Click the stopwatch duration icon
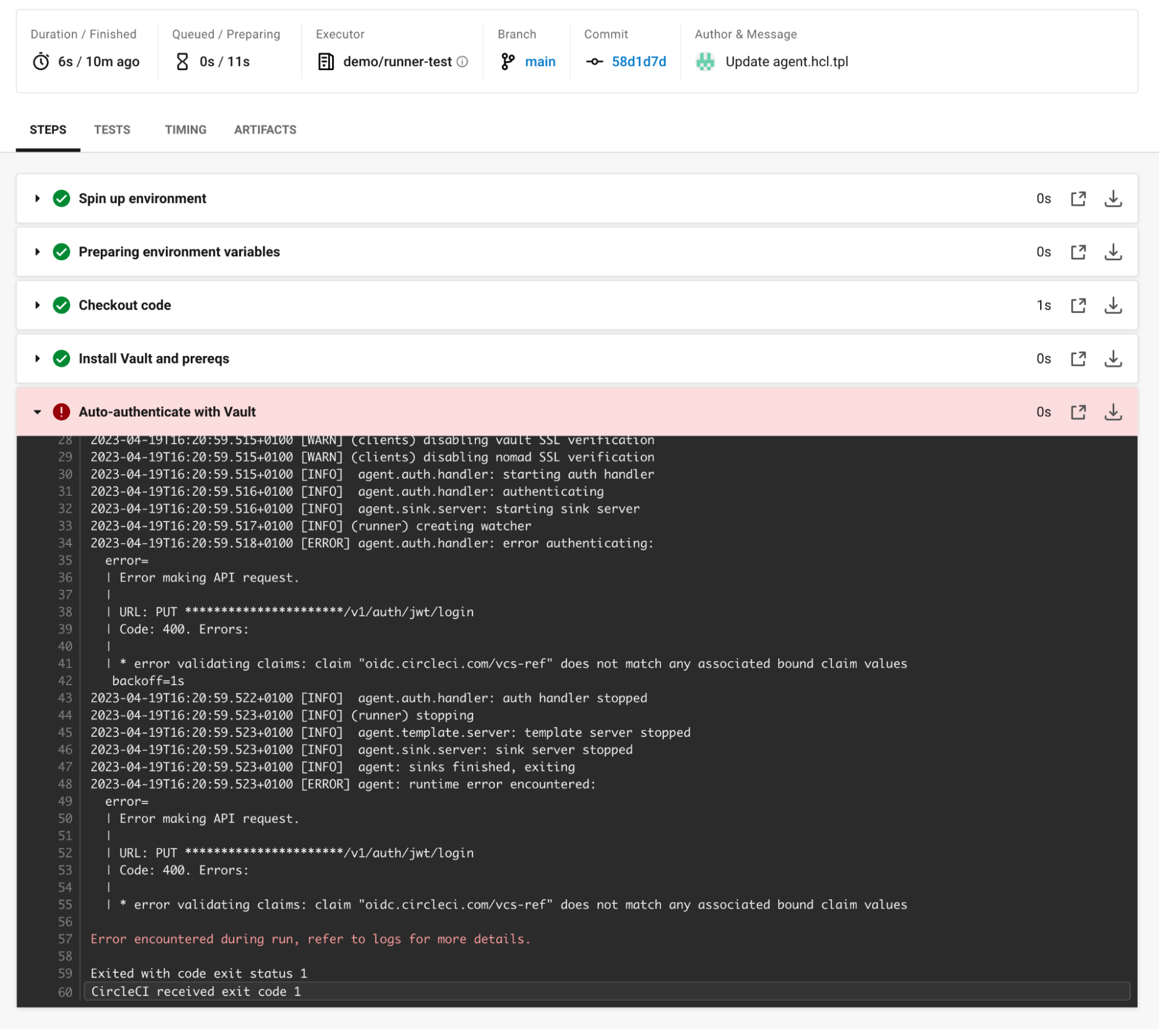The image size is (1159, 1036). click(x=41, y=61)
